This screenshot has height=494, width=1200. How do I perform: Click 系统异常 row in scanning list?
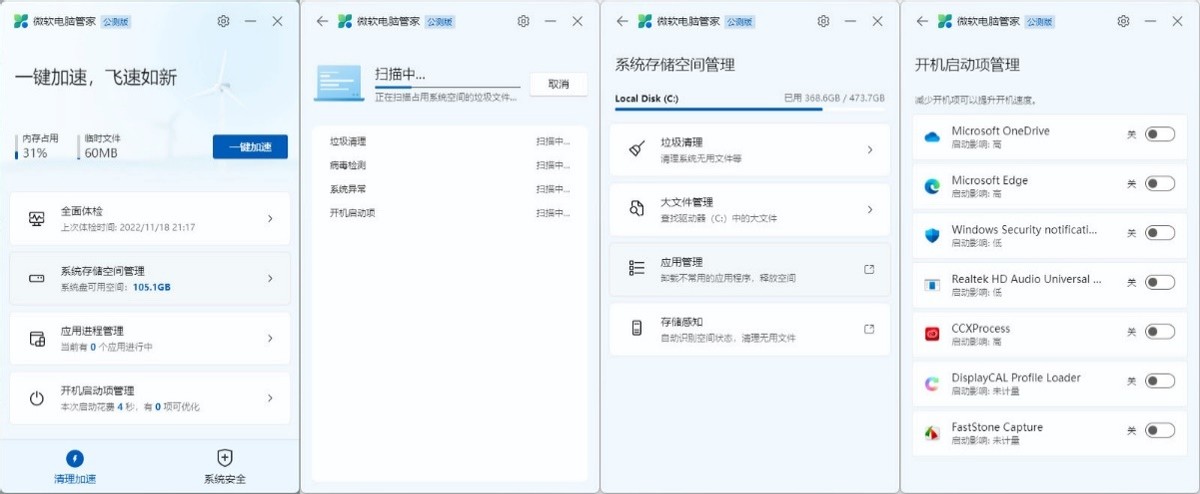[450, 189]
